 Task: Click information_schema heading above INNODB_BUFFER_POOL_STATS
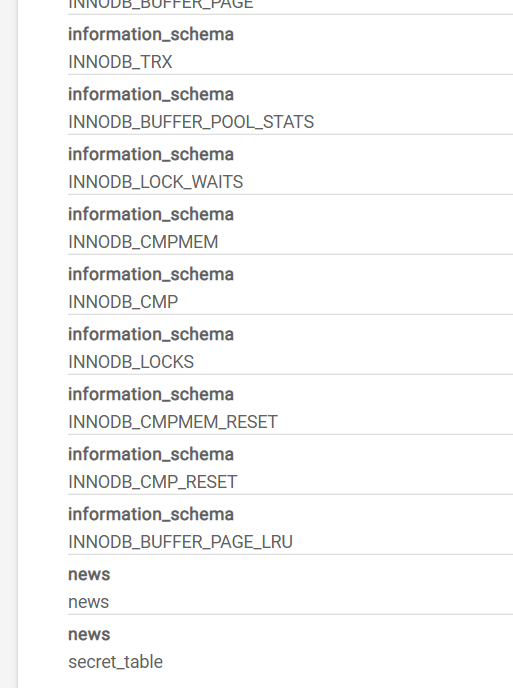[x=151, y=95]
